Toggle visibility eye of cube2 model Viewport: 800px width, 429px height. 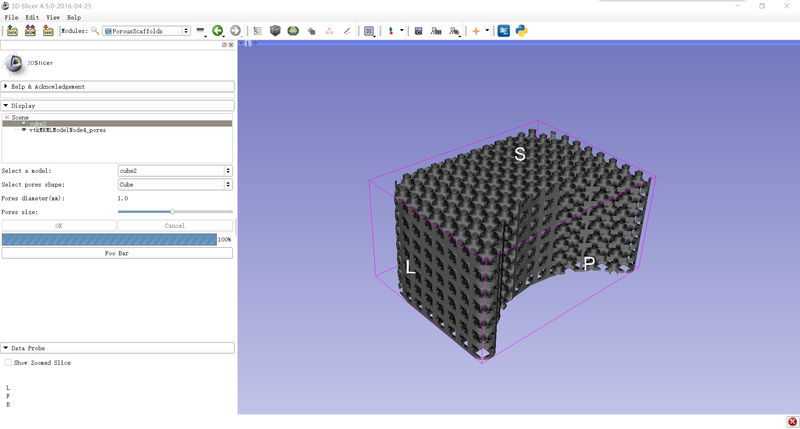[24, 123]
